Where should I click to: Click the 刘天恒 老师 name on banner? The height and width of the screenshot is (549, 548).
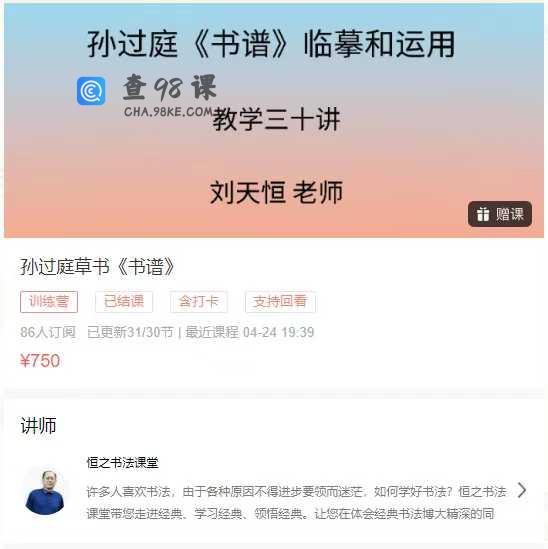pos(276,193)
